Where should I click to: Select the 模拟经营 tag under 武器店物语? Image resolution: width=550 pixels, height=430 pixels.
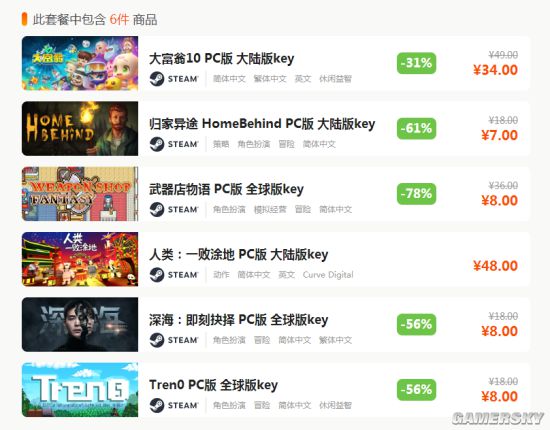click(270, 209)
